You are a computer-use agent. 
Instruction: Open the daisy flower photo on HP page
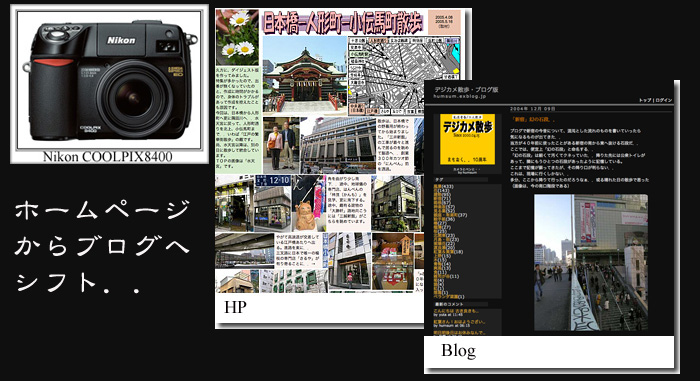(237, 38)
